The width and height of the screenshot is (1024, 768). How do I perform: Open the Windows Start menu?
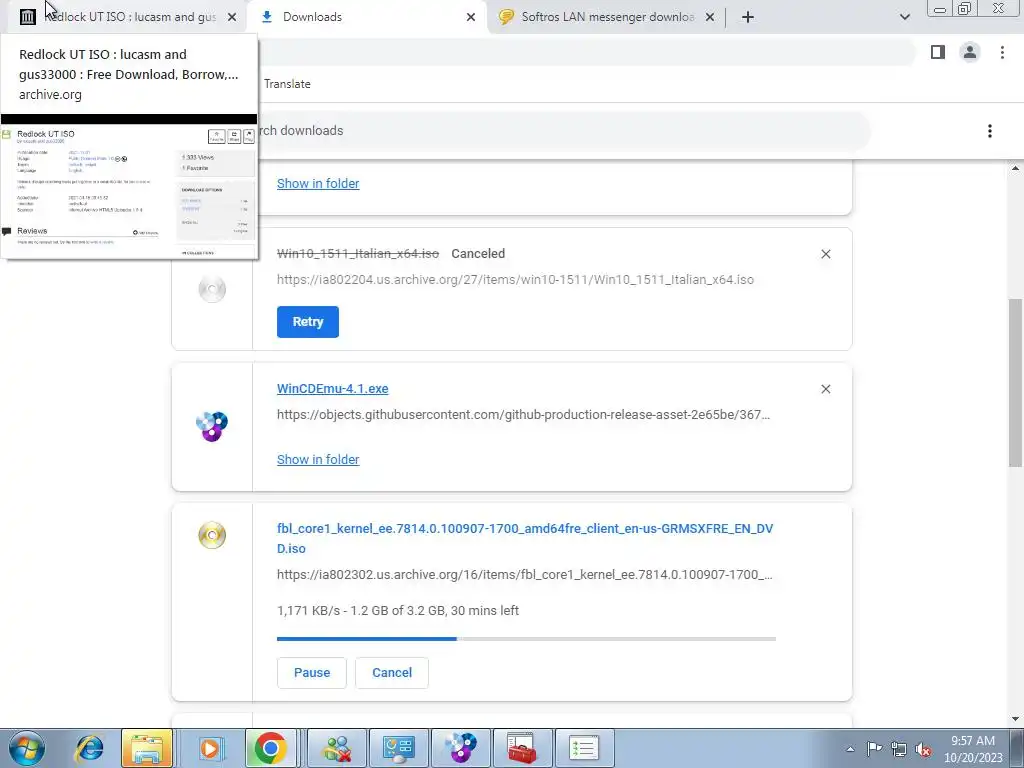tap(27, 748)
